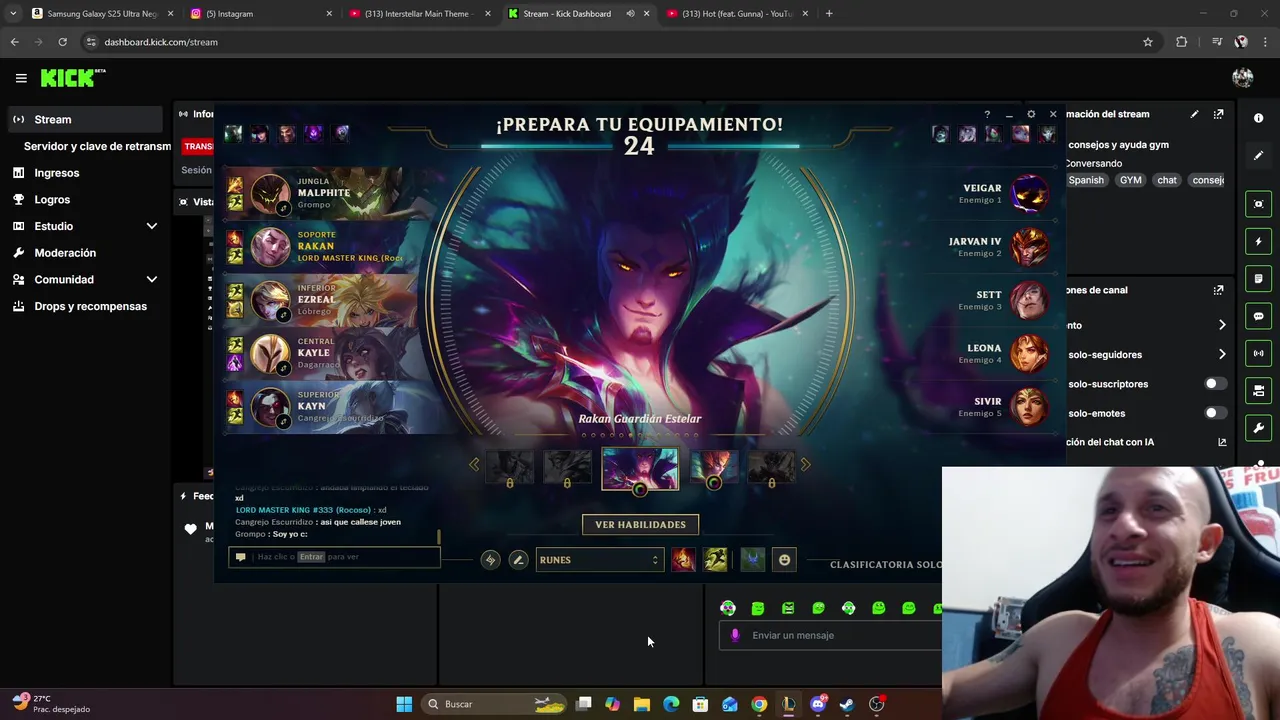The image size is (1280, 720).
Task: Pop out stream information panel
Action: pyautogui.click(x=1218, y=114)
